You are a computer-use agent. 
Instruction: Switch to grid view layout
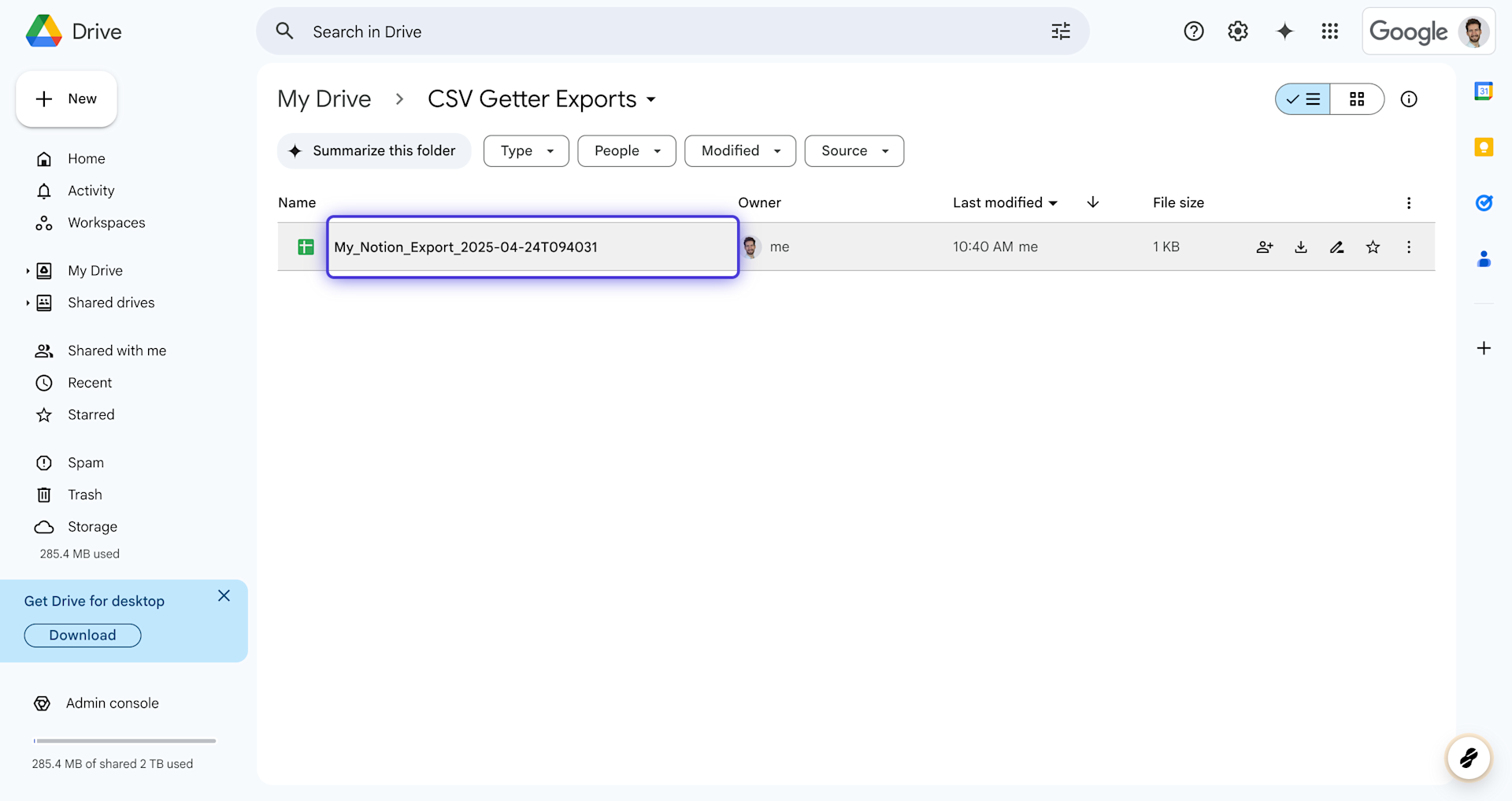click(x=1356, y=99)
